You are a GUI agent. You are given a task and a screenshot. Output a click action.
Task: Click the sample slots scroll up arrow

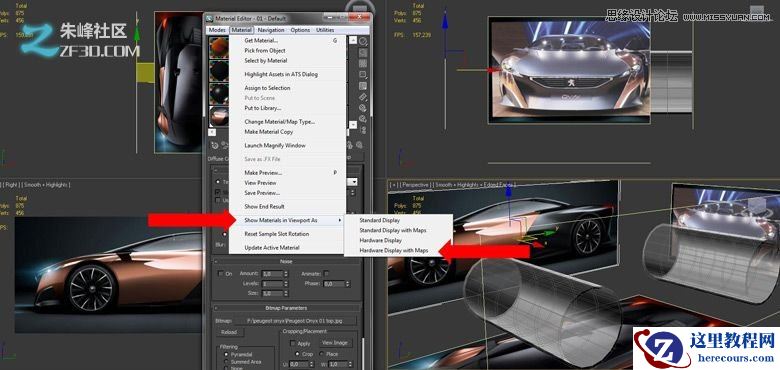pos(353,41)
